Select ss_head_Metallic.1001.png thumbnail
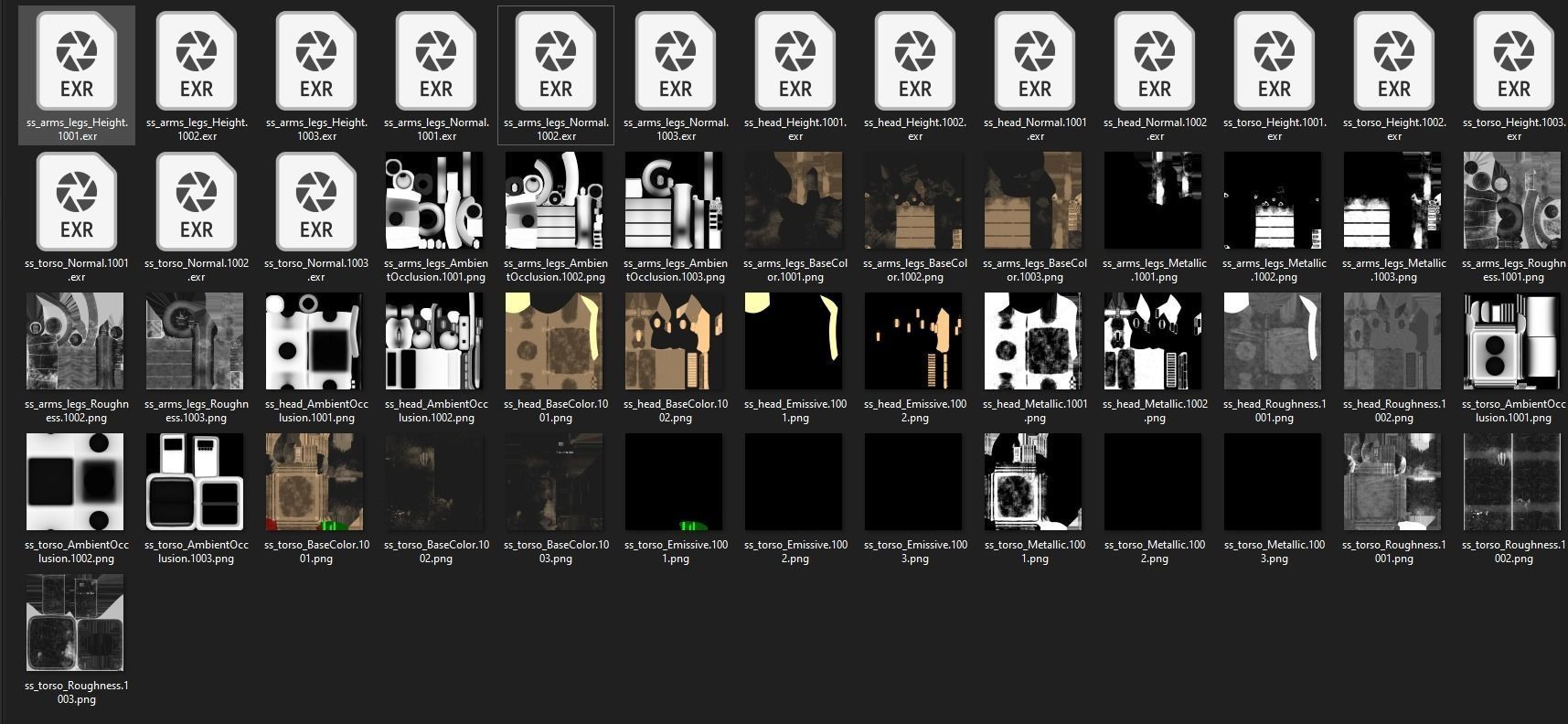This screenshot has height=724, width=1568. (1033, 341)
